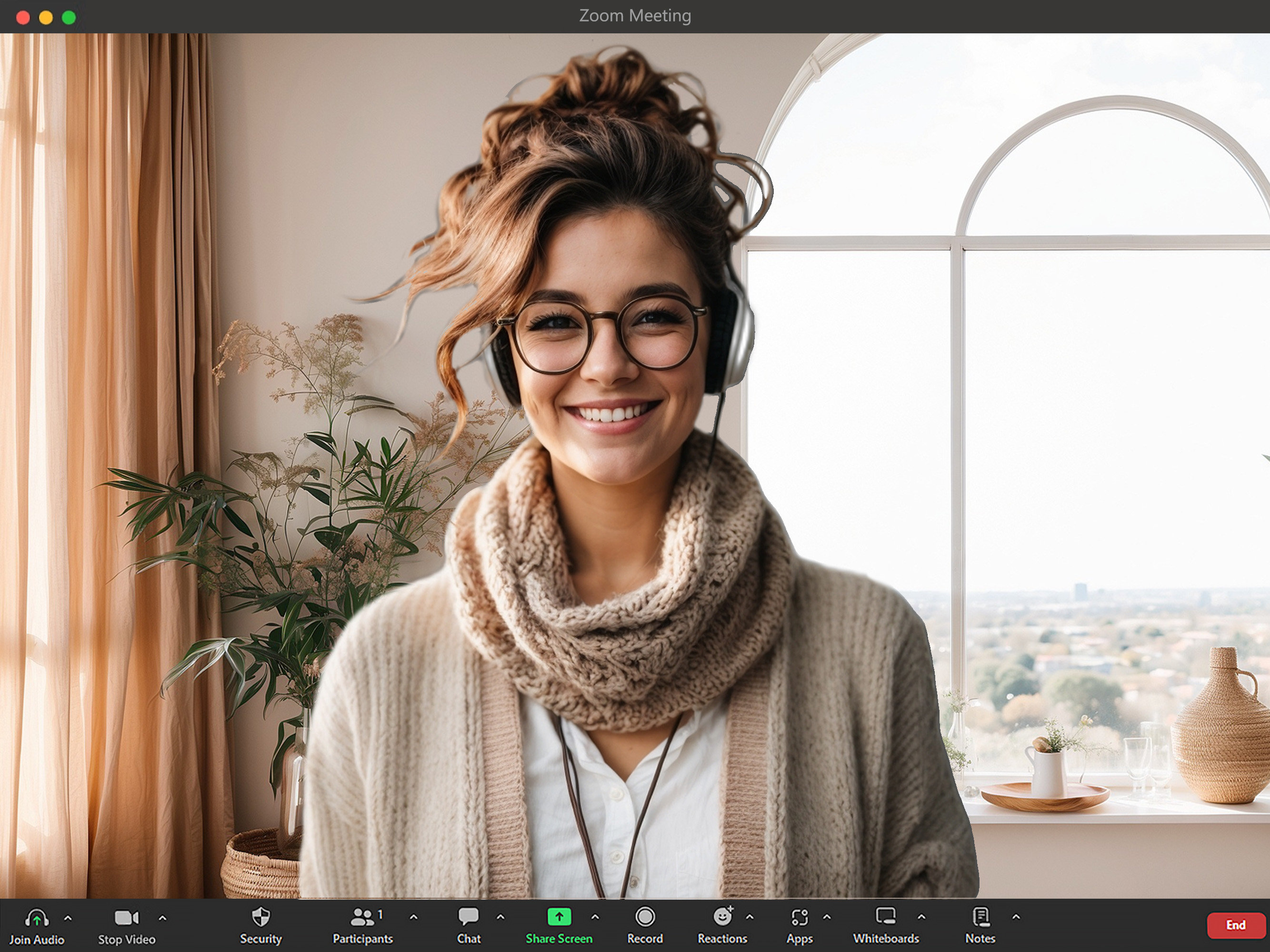
Task: Open Reactions smiley icon
Action: pyautogui.click(x=722, y=916)
